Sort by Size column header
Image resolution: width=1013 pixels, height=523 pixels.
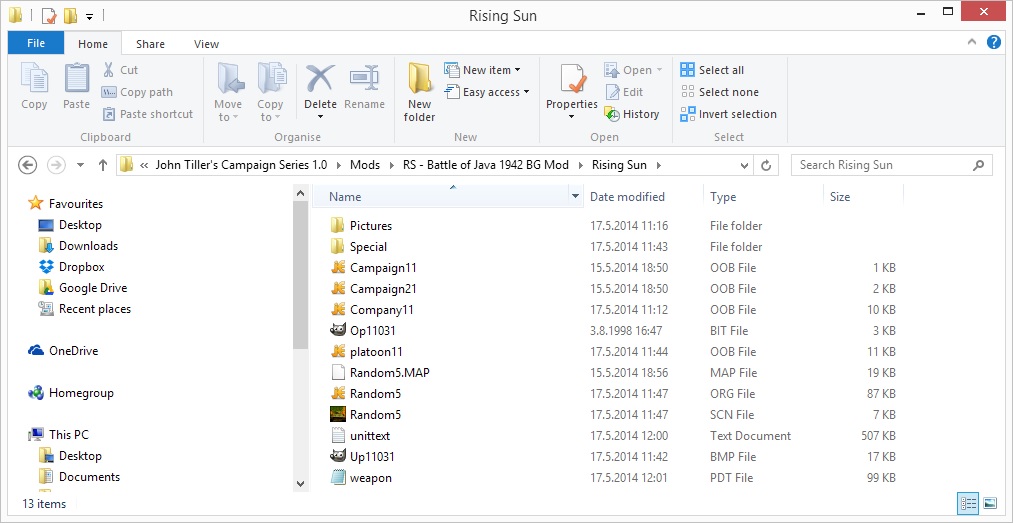pyautogui.click(x=840, y=197)
